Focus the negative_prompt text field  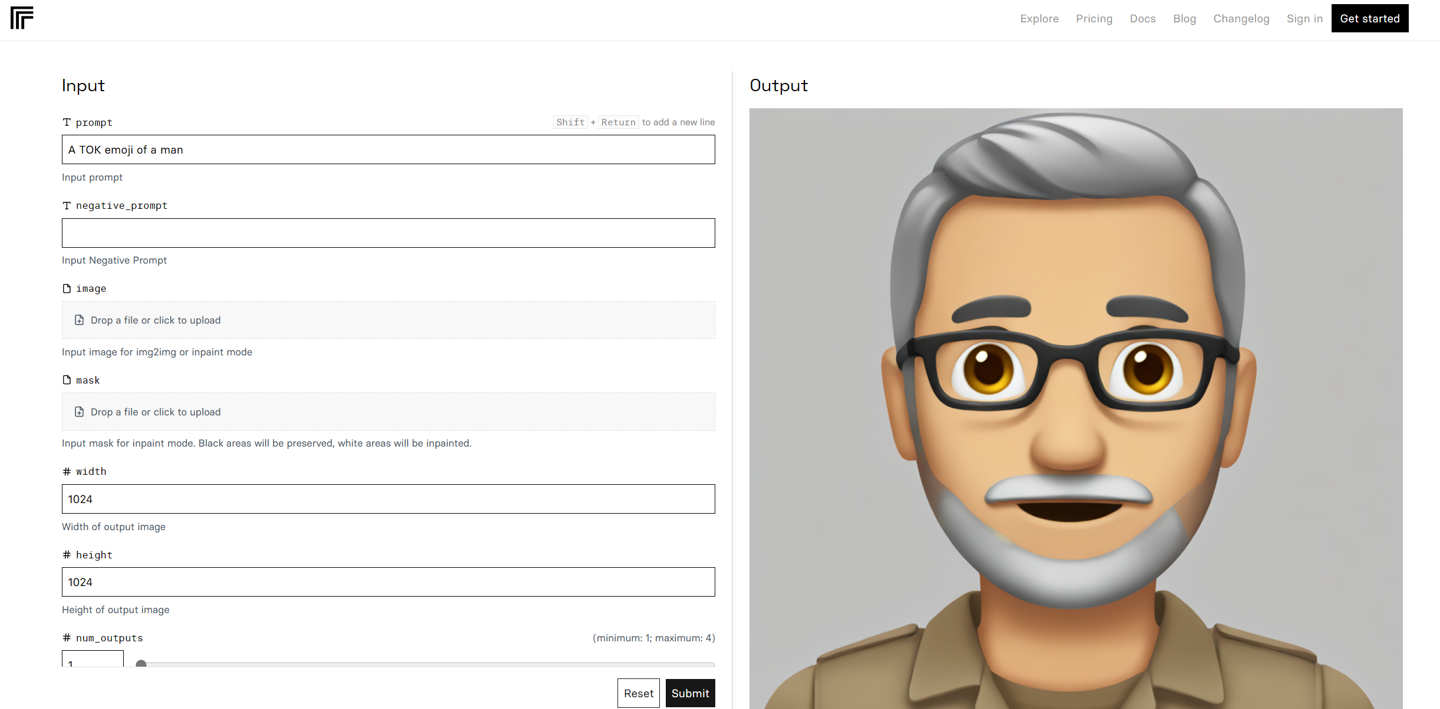388,233
